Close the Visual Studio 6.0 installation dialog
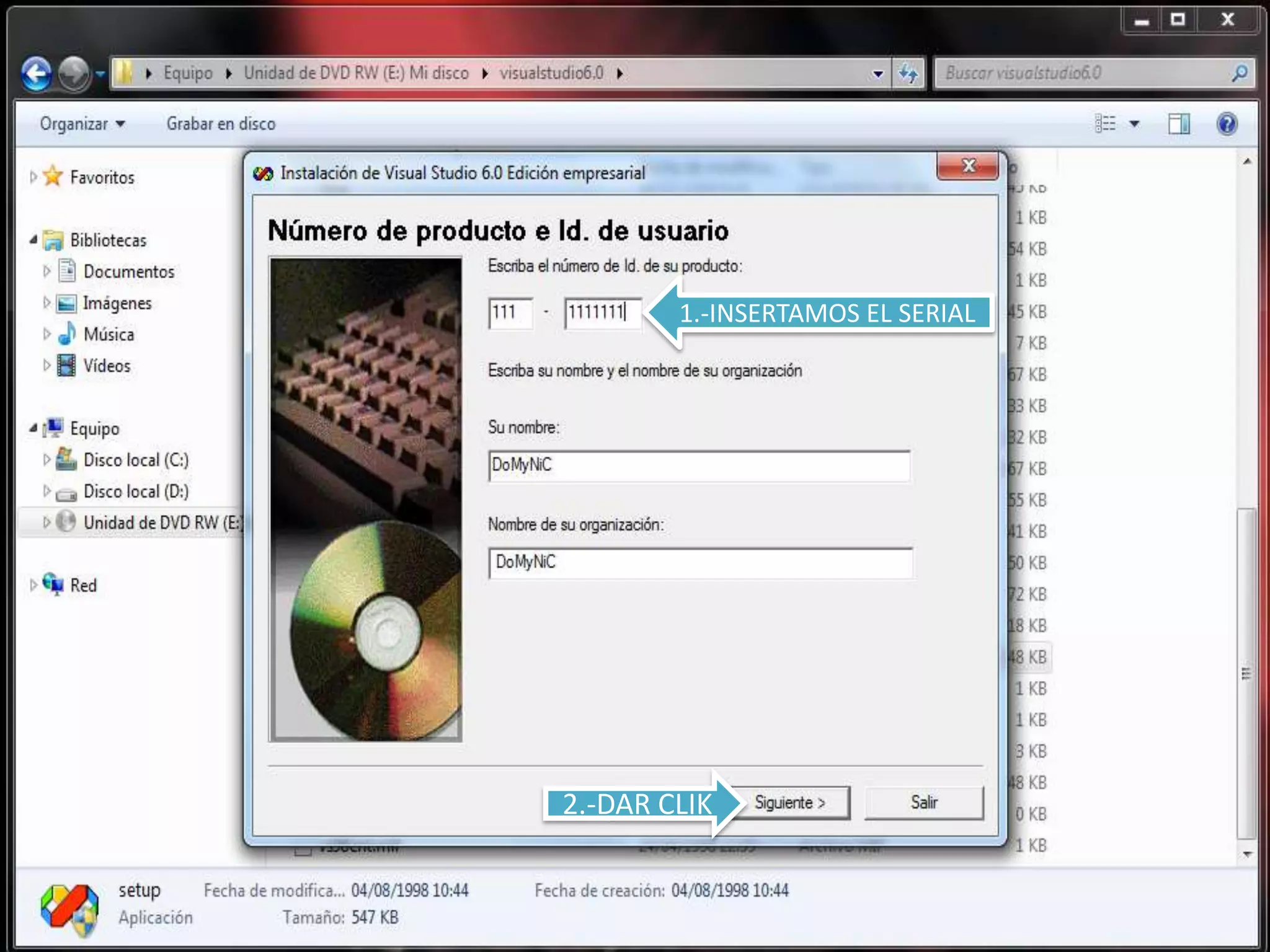 click(x=969, y=165)
